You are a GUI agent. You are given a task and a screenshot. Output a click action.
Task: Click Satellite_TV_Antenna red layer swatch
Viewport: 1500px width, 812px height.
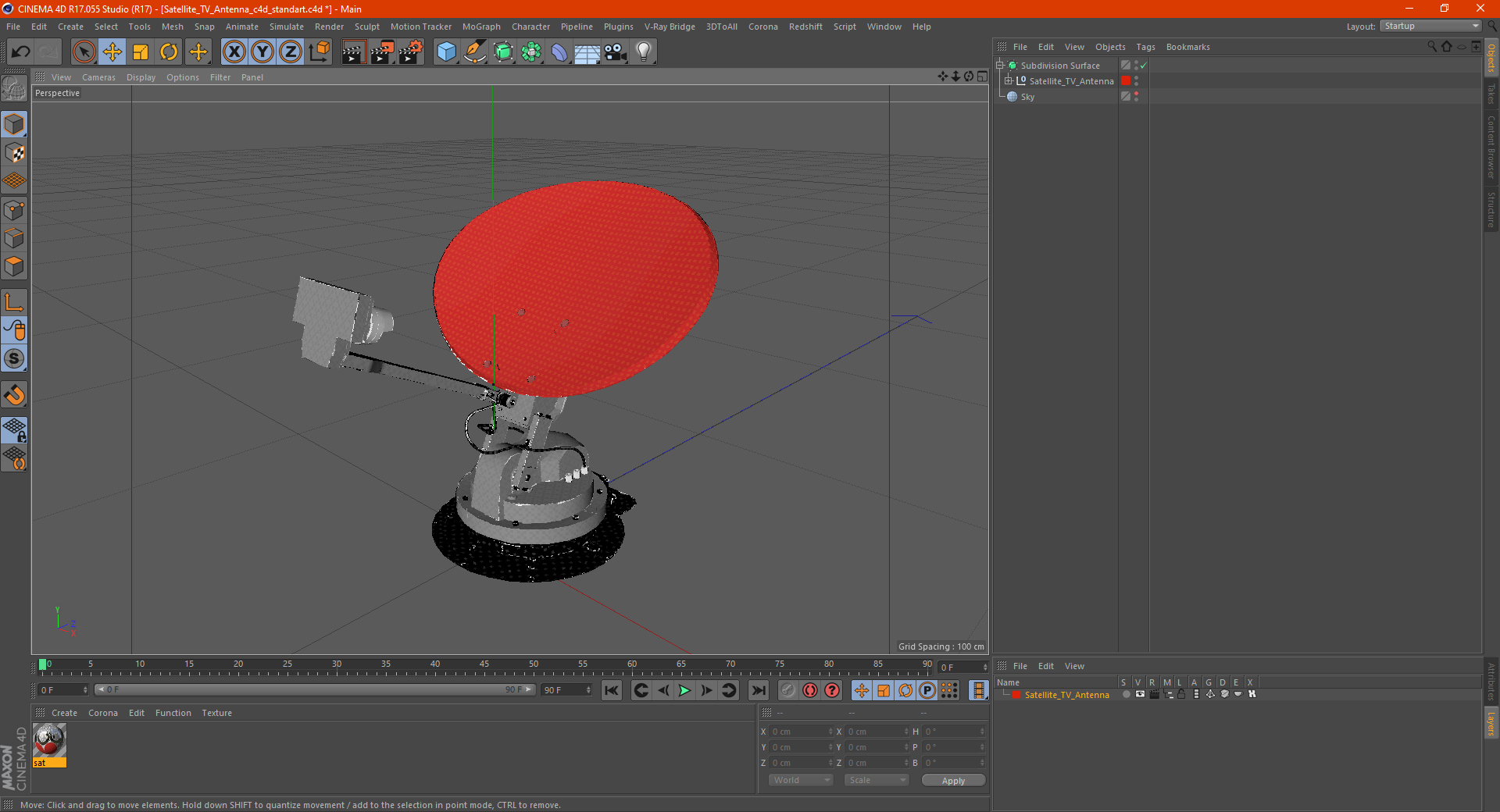click(1126, 81)
